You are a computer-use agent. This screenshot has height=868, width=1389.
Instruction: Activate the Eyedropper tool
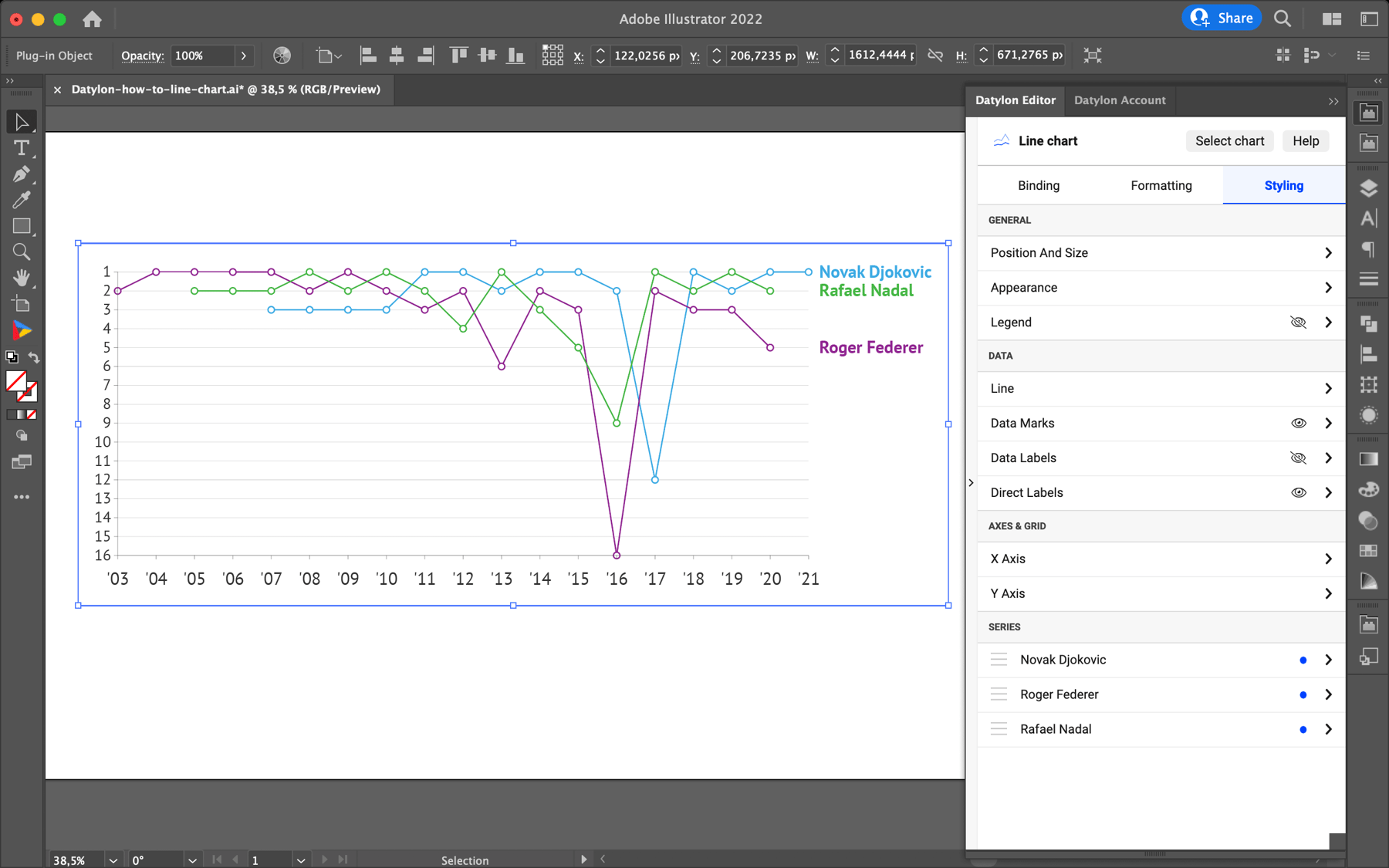22,200
